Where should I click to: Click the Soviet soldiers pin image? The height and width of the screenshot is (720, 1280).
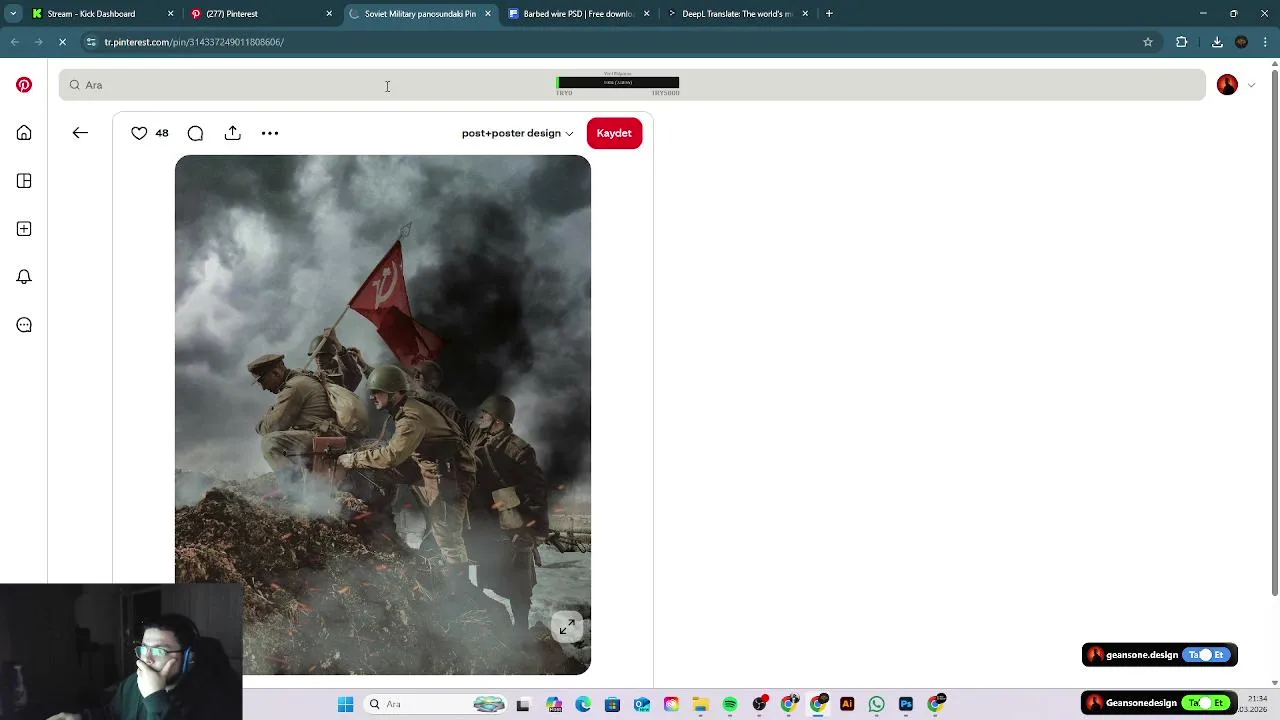click(x=383, y=414)
